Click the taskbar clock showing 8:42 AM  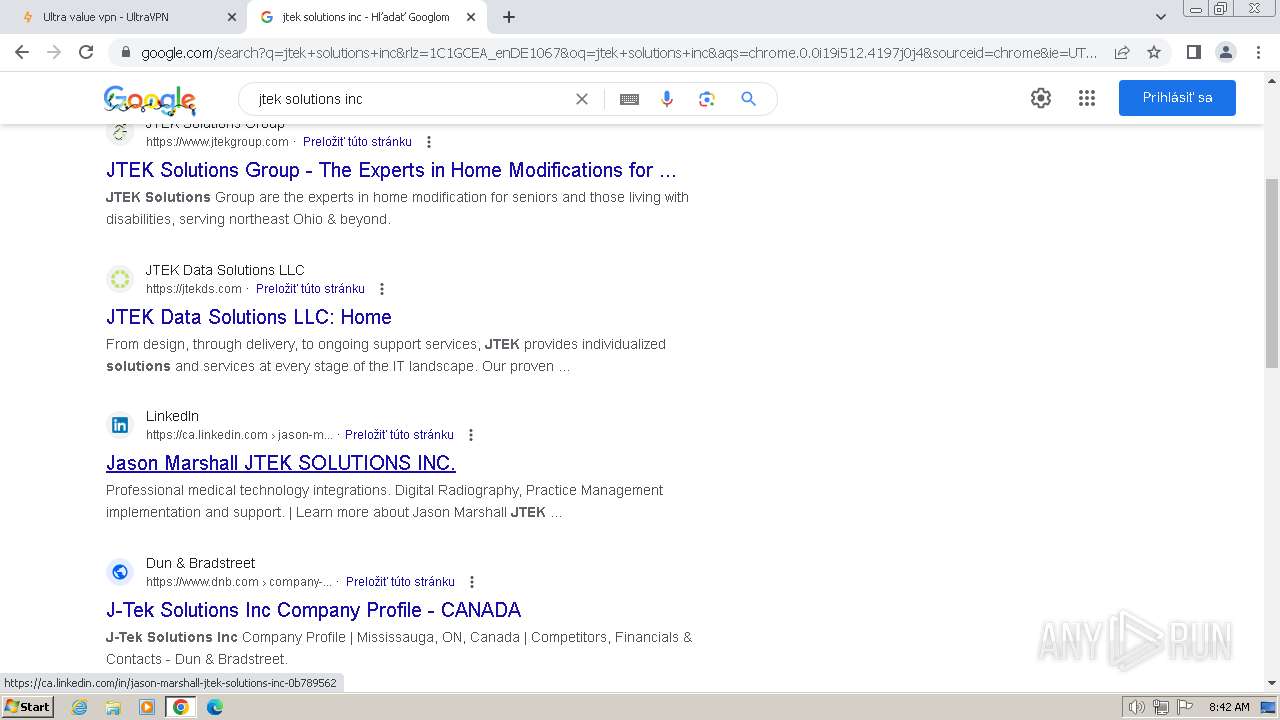coord(1229,707)
